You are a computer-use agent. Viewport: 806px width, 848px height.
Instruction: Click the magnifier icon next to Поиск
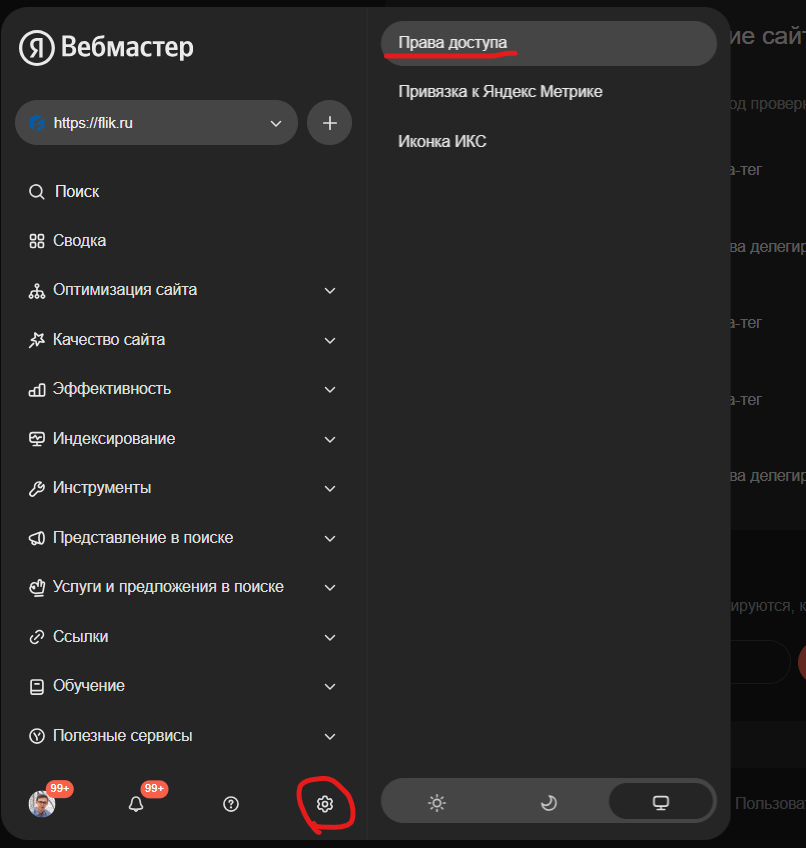click(x=37, y=192)
